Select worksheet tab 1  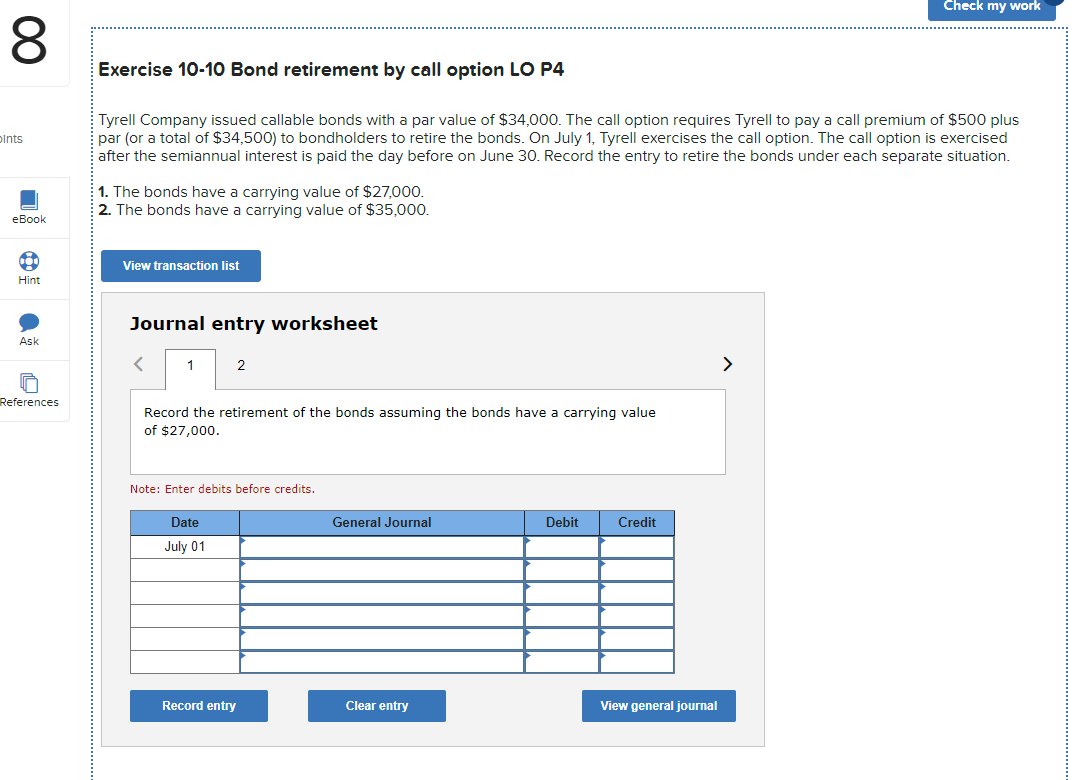point(190,365)
